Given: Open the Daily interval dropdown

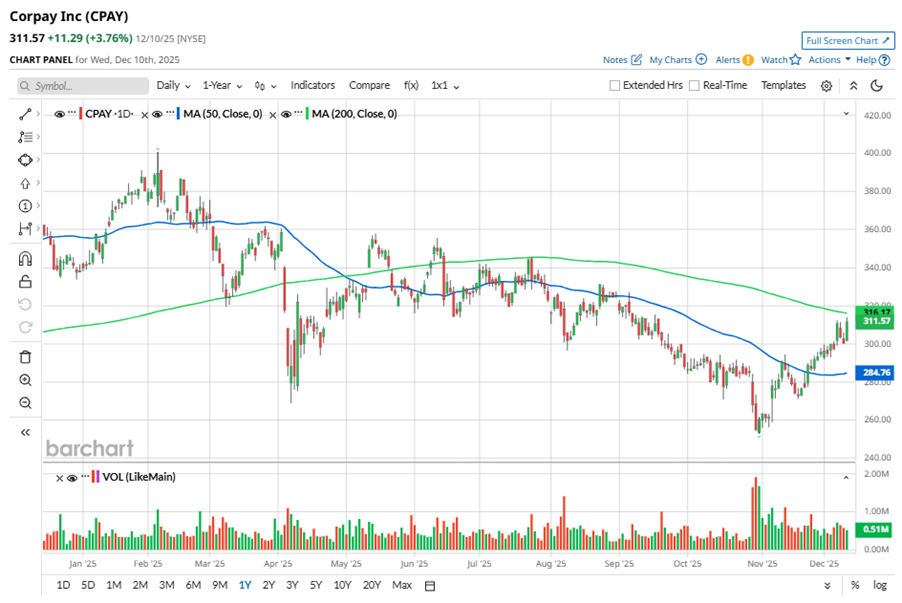Looking at the screenshot, I should [173, 85].
